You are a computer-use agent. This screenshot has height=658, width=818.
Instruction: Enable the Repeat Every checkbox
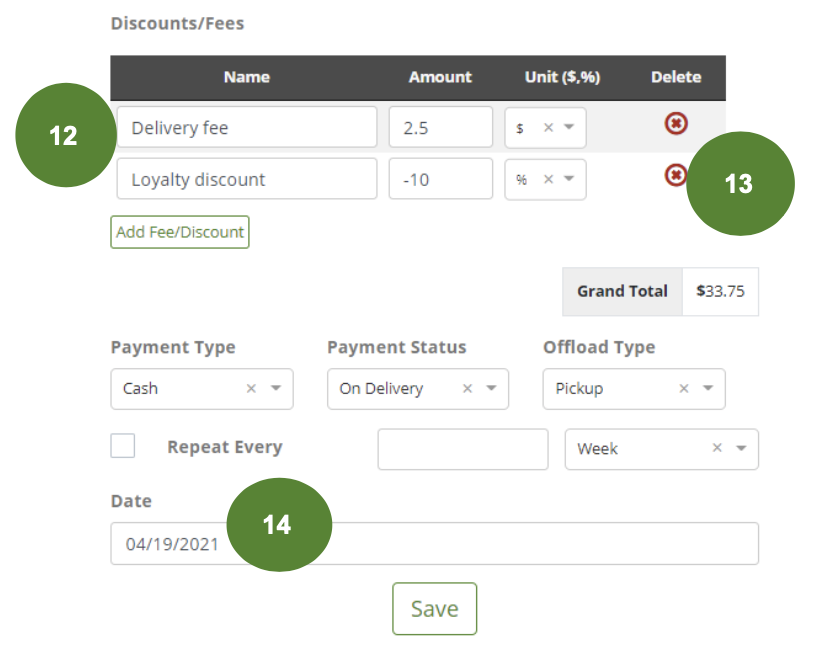[x=123, y=446]
